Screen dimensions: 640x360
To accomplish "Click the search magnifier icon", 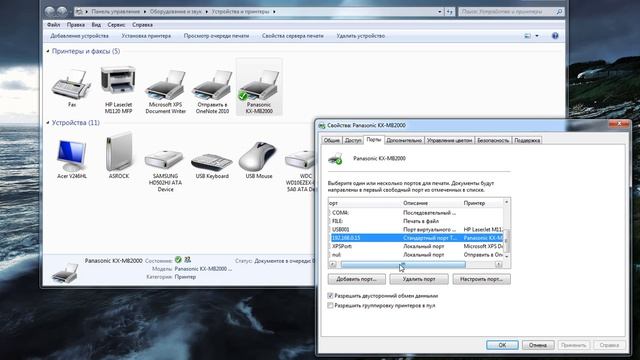I will click(x=560, y=11).
